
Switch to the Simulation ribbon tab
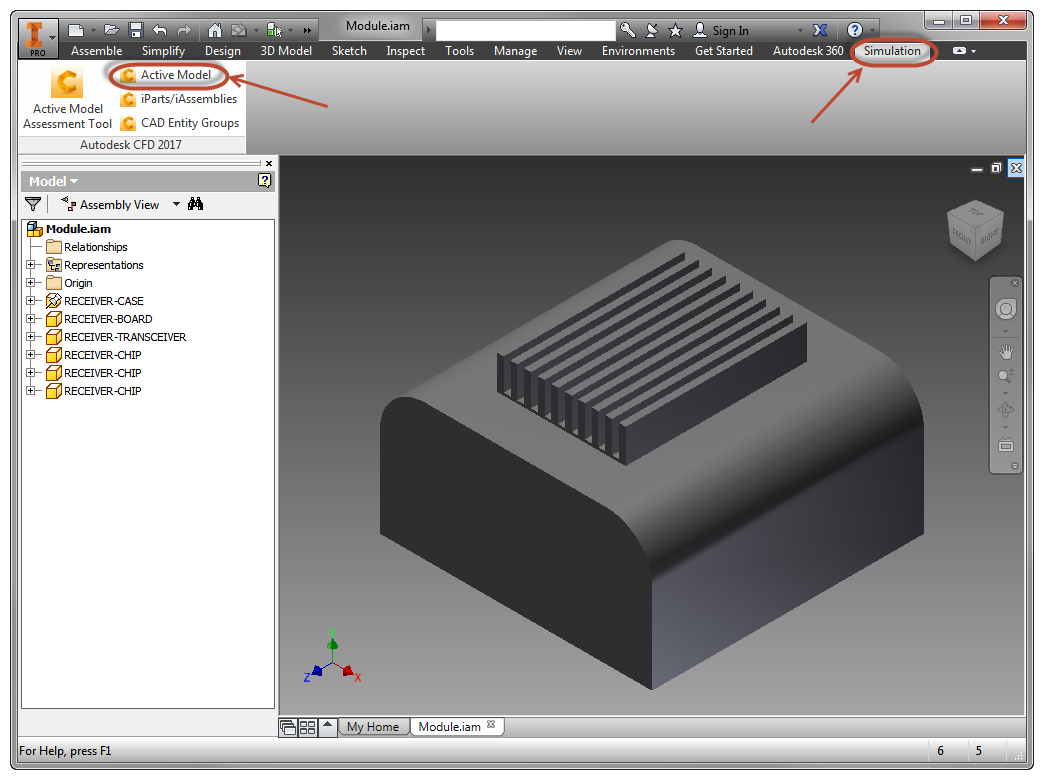[x=892, y=51]
